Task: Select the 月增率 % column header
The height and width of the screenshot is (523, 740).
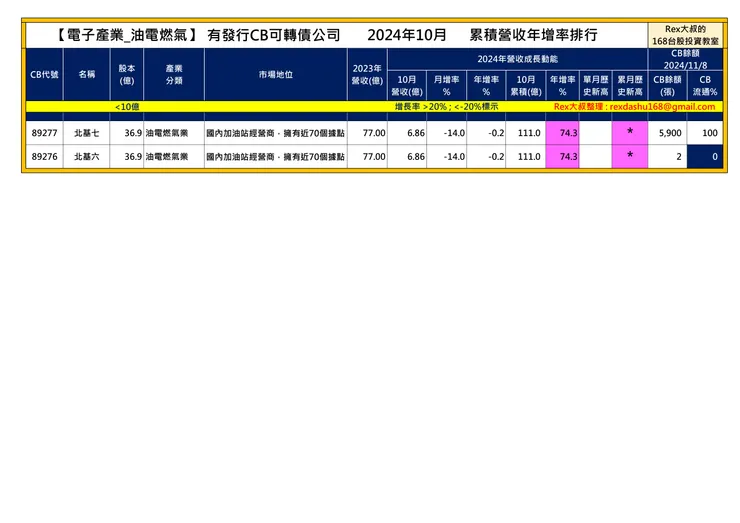Action: 446,86
